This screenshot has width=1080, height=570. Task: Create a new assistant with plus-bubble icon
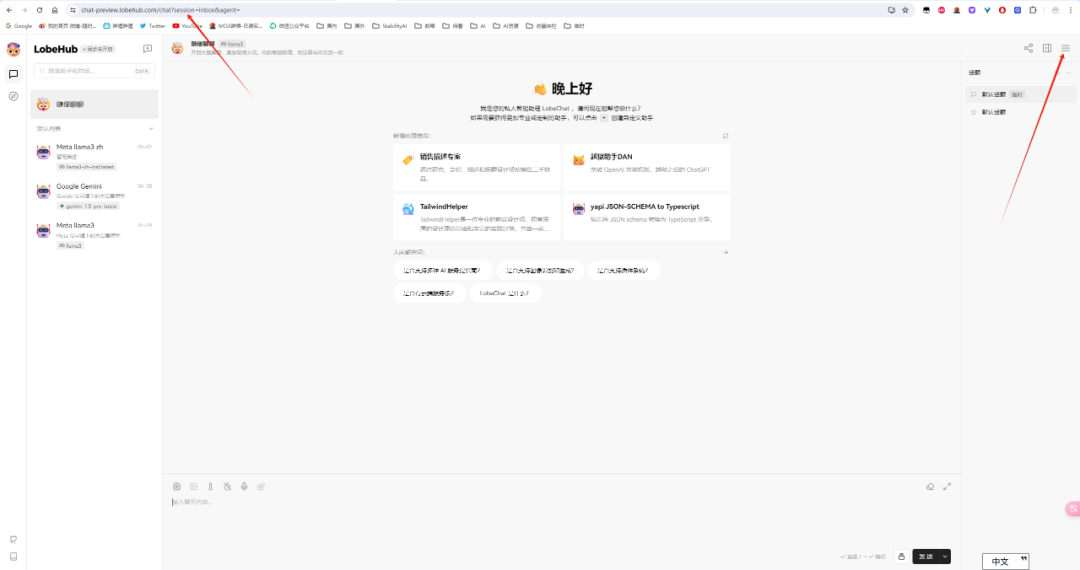click(x=147, y=49)
